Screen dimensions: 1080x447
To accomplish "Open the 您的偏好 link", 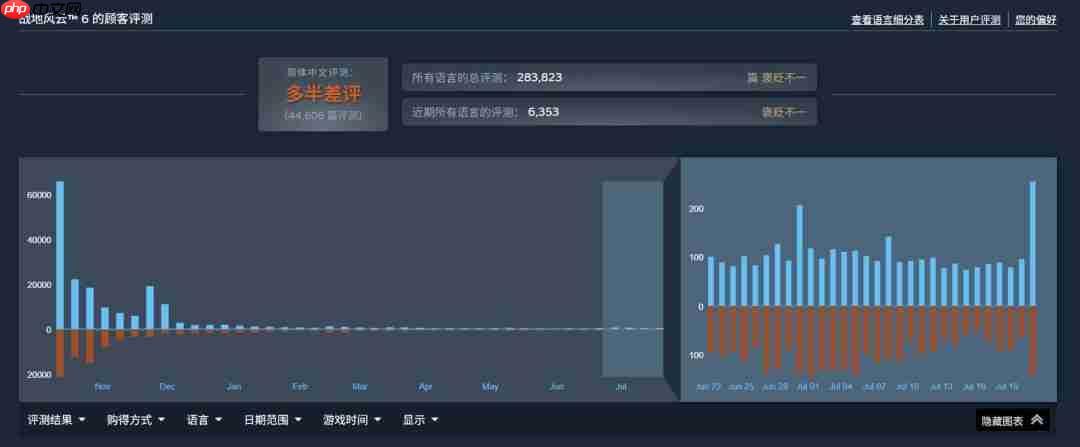I will (x=1035, y=21).
